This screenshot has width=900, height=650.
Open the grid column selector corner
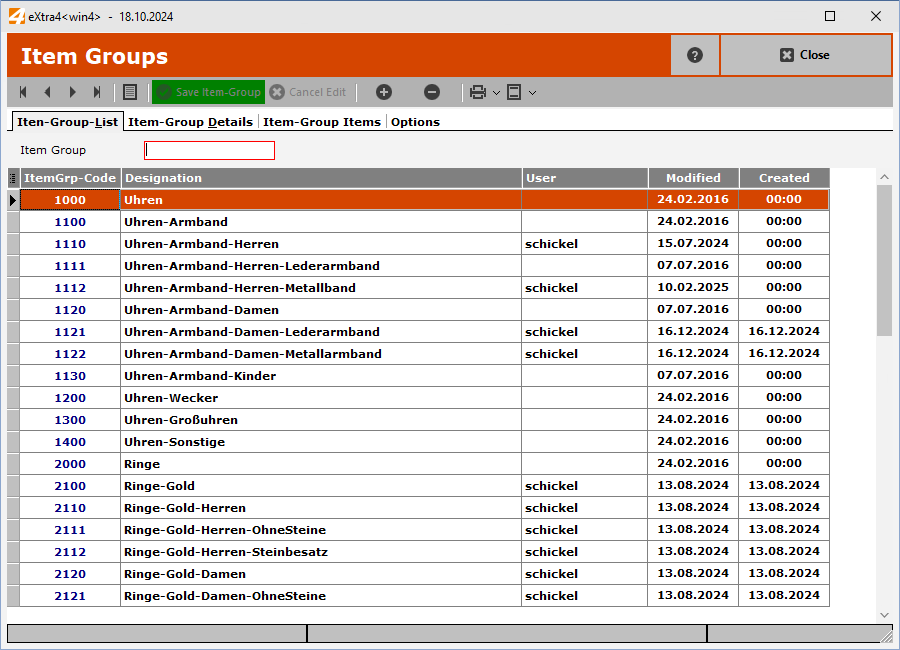(13, 178)
